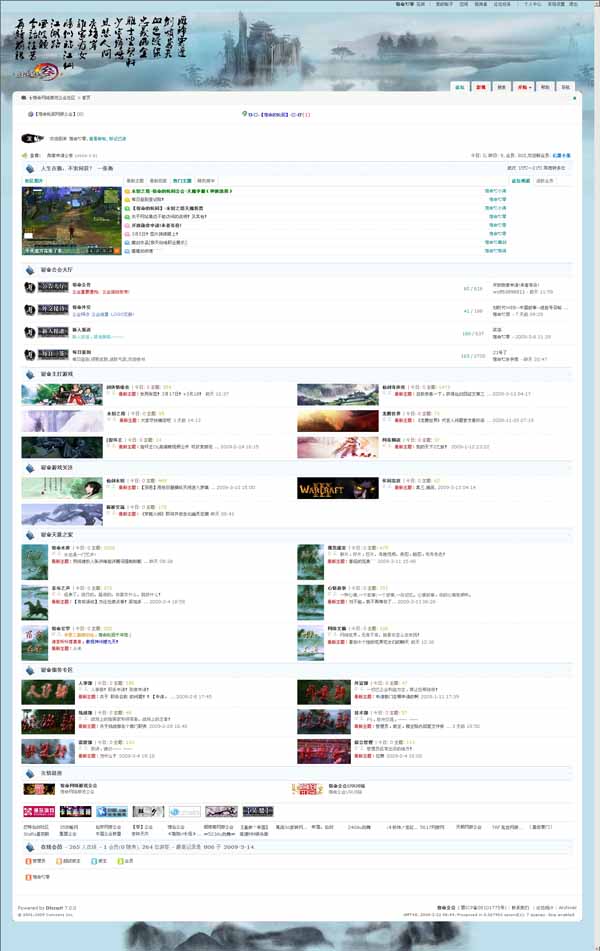Click the home icon in the breadcrumb bar
The width and height of the screenshot is (600, 951).
coord(24,97)
